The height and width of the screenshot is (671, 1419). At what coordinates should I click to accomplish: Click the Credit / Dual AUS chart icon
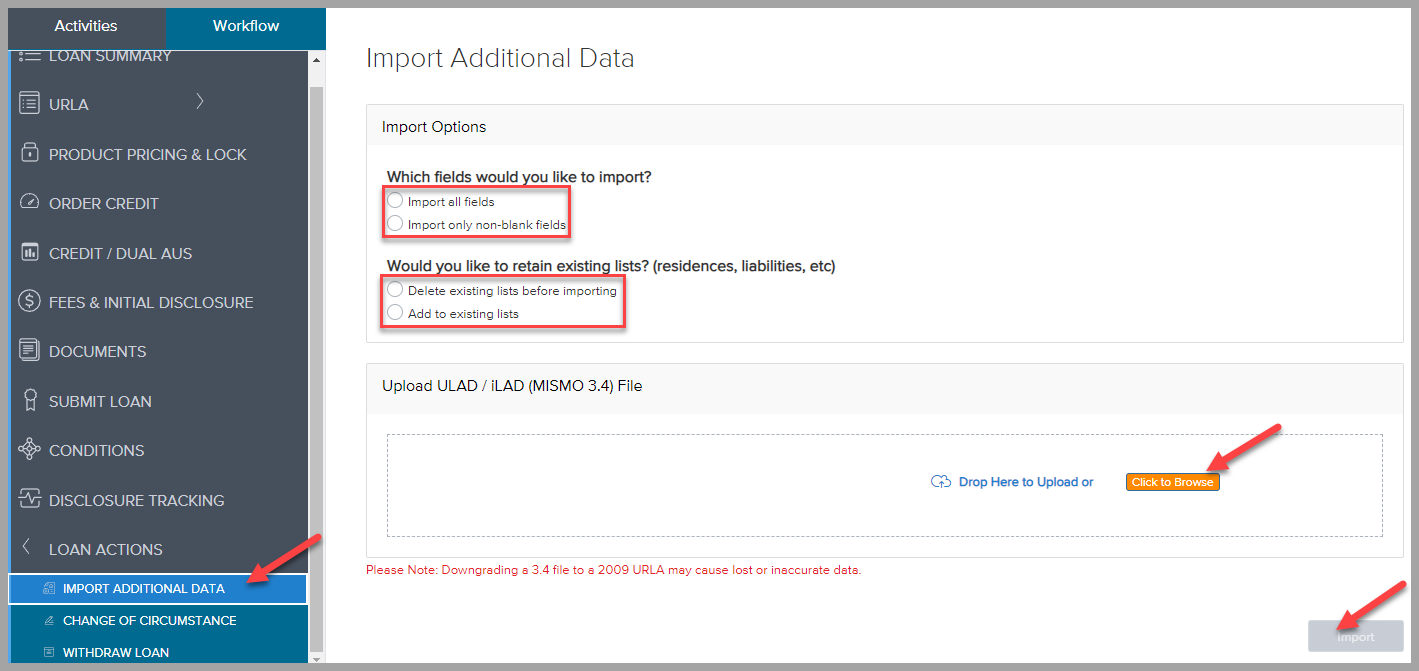click(x=29, y=253)
